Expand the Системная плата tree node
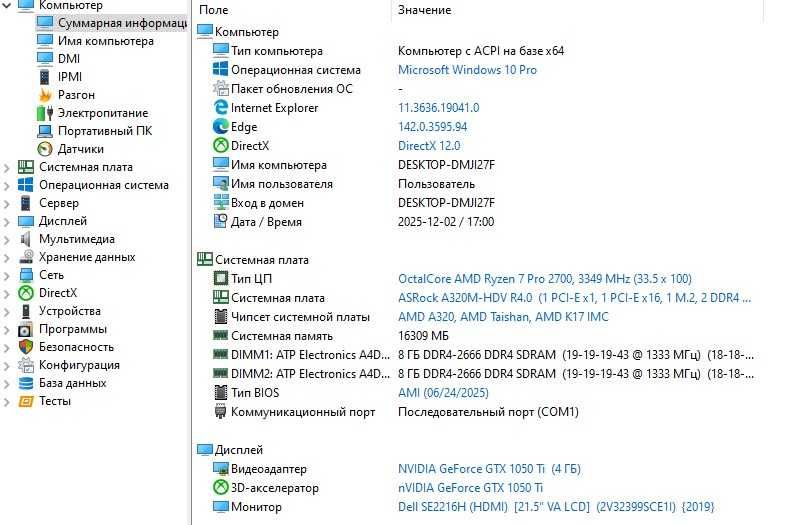 [7, 167]
